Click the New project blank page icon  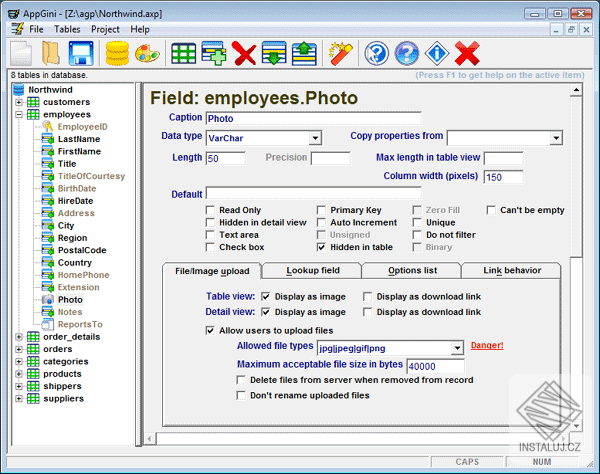[21, 53]
